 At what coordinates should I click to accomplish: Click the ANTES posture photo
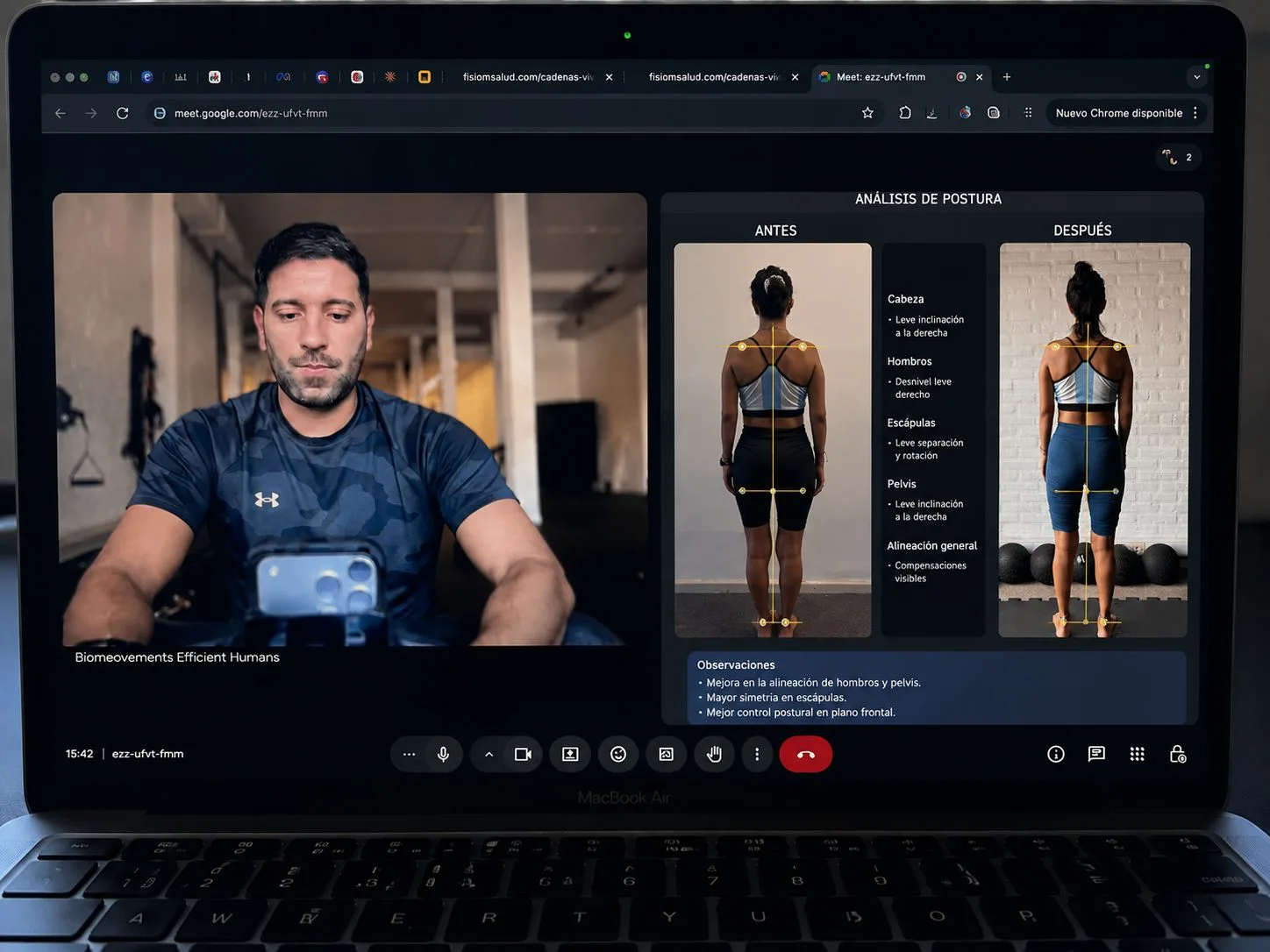[x=773, y=439]
